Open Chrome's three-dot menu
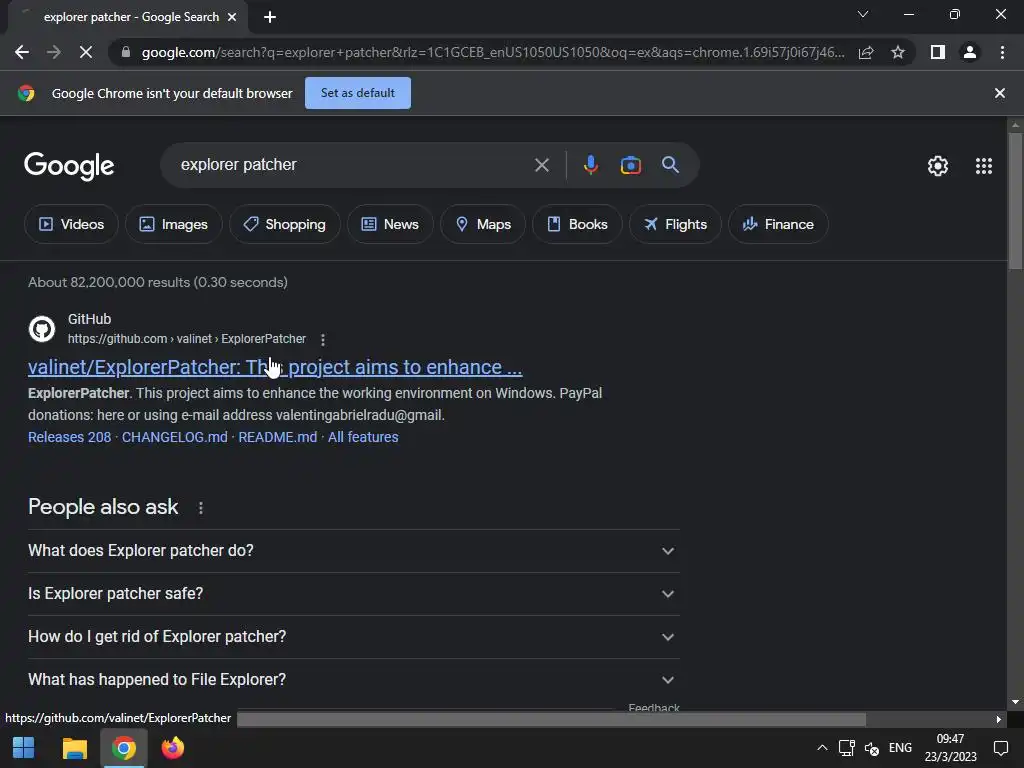 pos(1002,52)
